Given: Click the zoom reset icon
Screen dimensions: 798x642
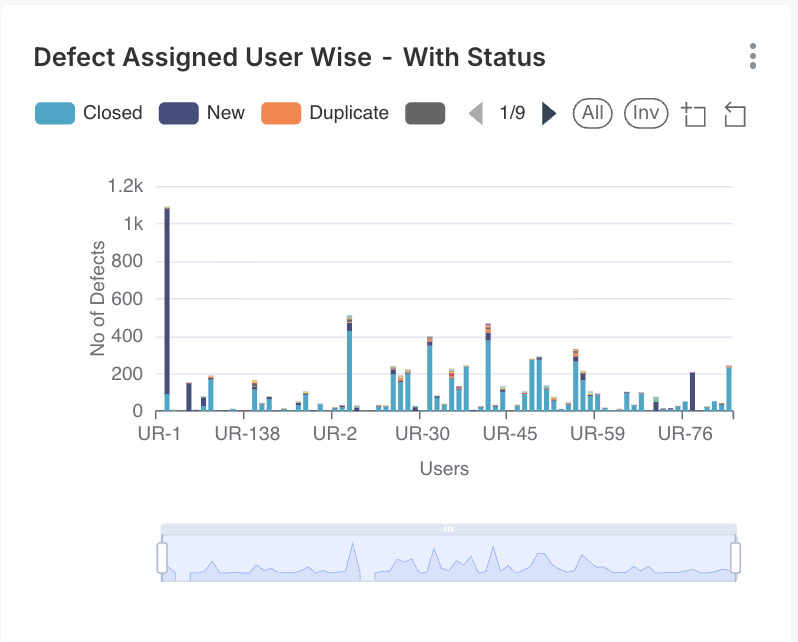Looking at the screenshot, I should (735, 114).
